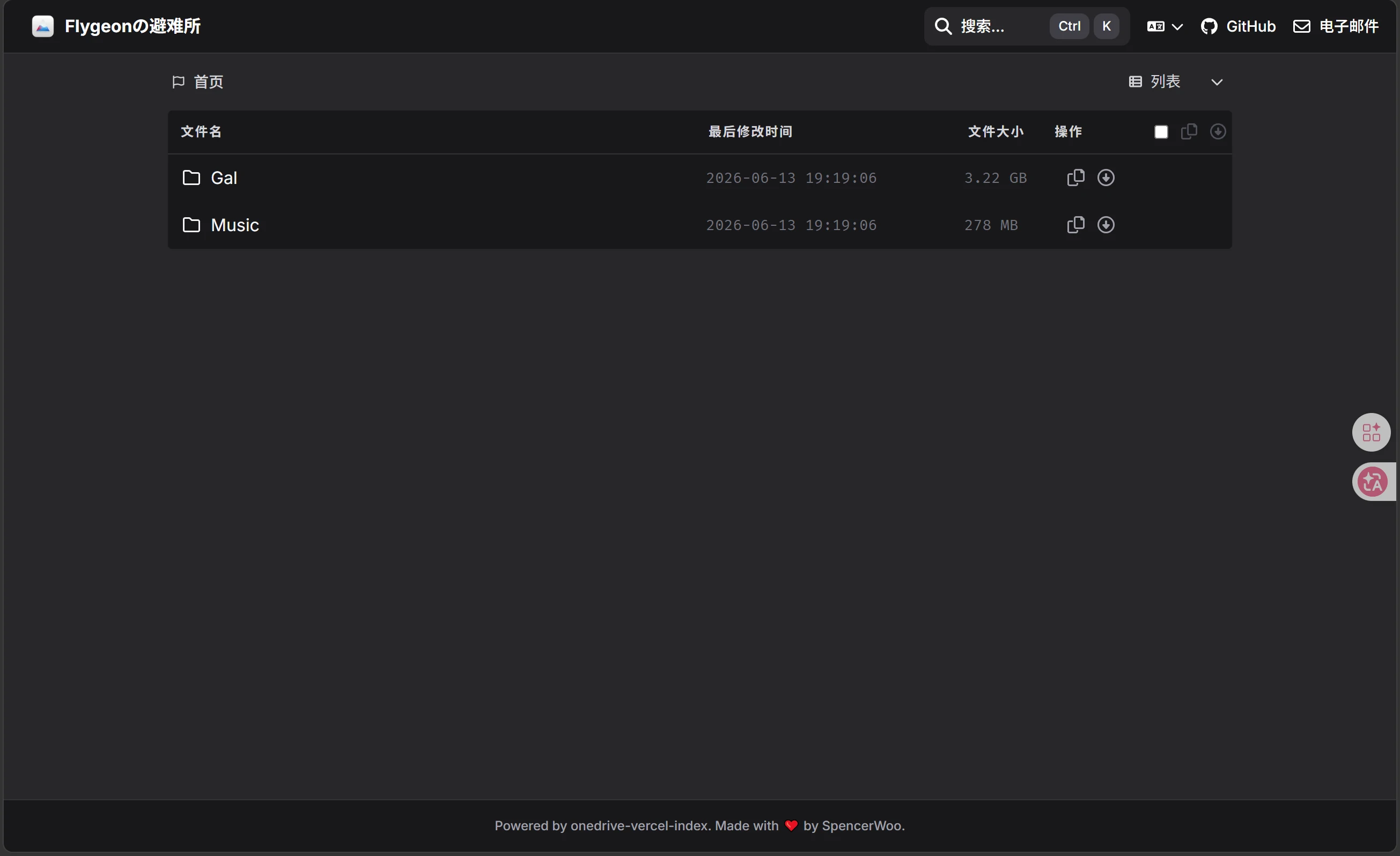The height and width of the screenshot is (856, 1400).
Task: Click the list layout icon beside 列表
Action: [x=1134, y=82]
